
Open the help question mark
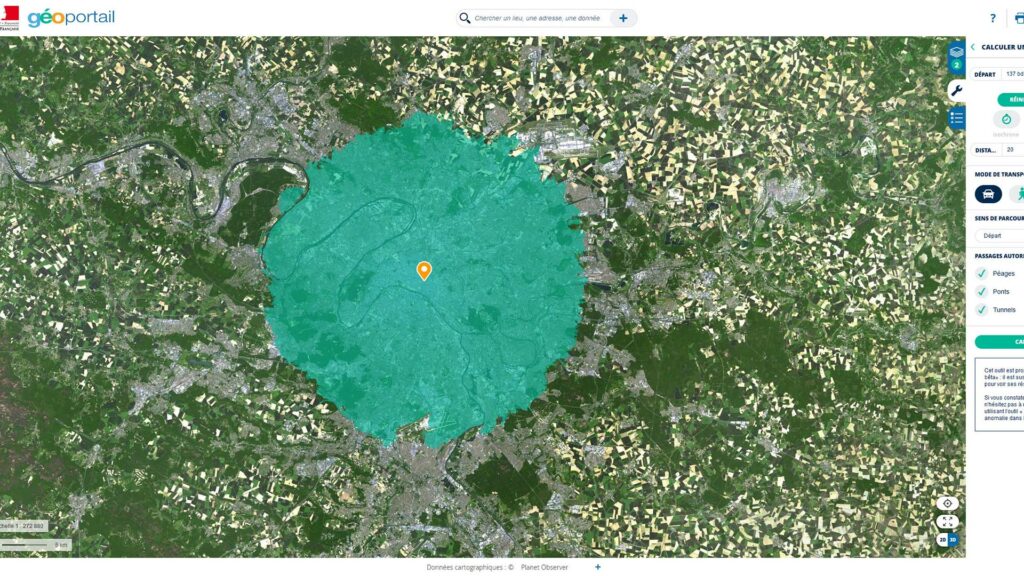tap(993, 18)
